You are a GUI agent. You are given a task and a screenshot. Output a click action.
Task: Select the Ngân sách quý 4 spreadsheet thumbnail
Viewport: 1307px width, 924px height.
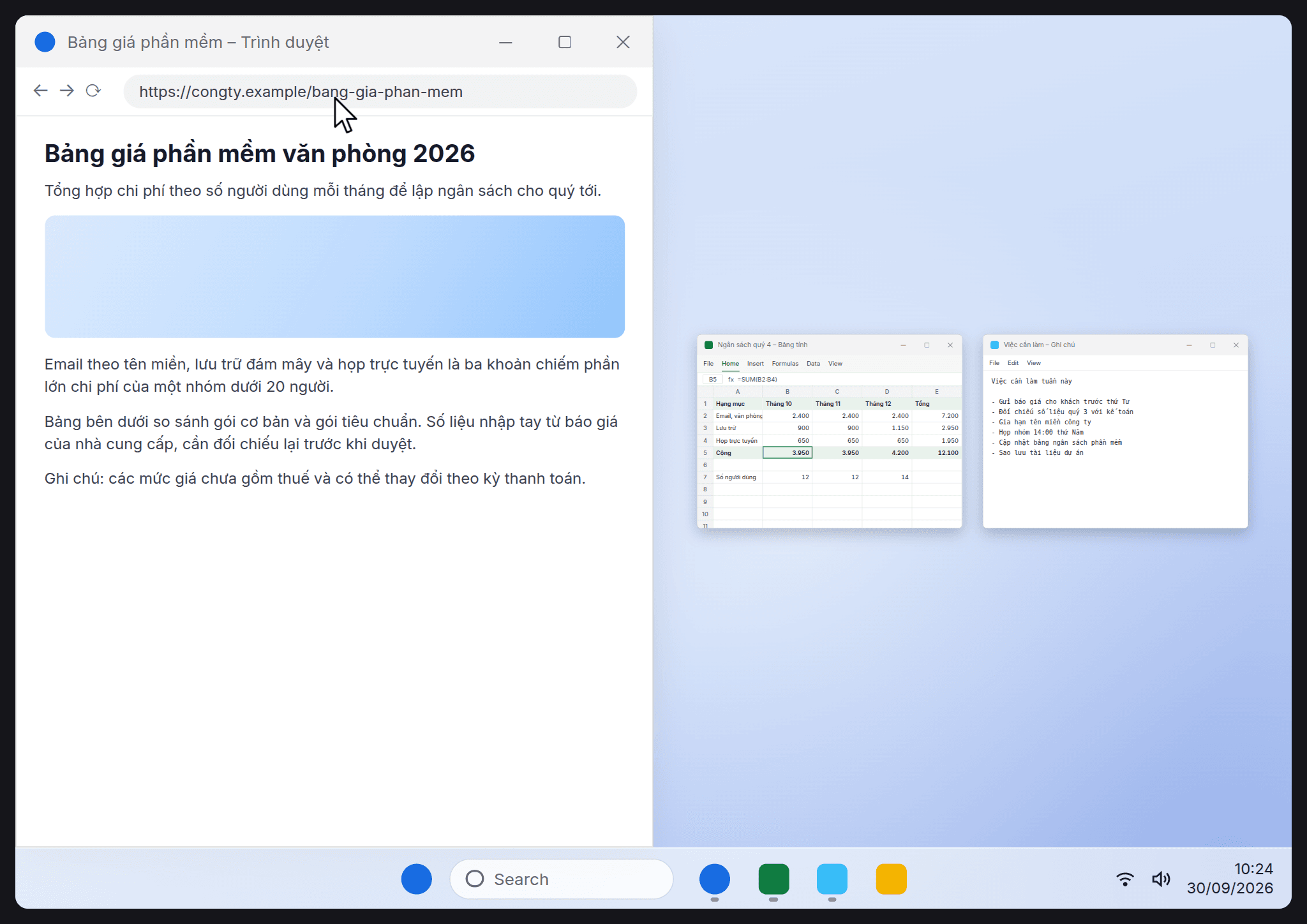pyautogui.click(x=829, y=431)
